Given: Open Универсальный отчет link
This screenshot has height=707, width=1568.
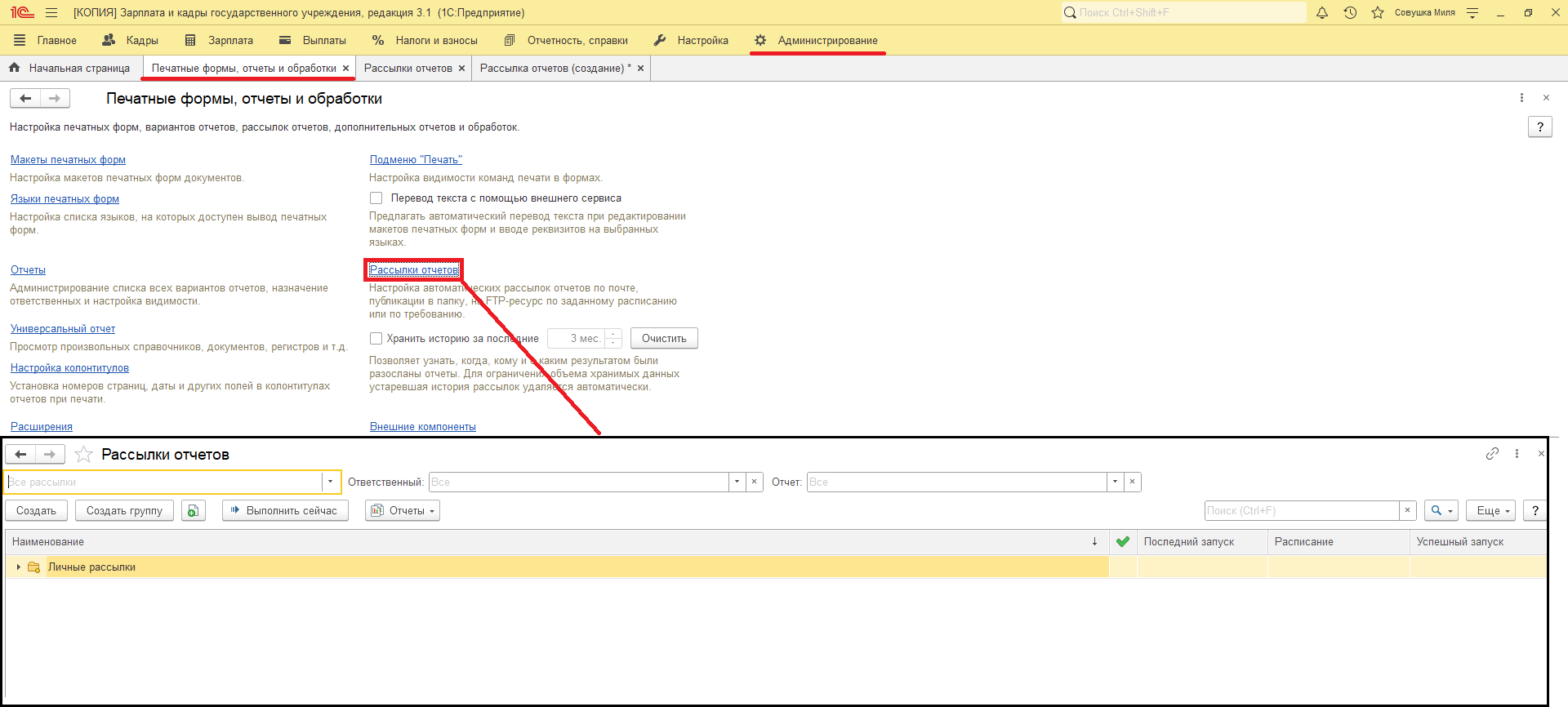Looking at the screenshot, I should pos(63,329).
